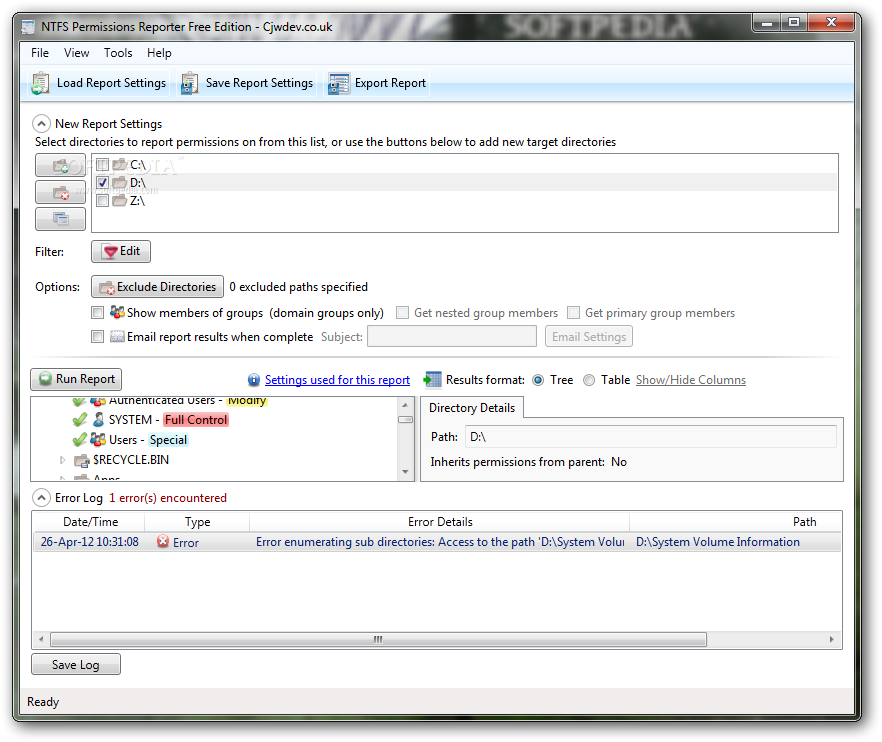882x742 pixels.
Task: Click the email envelope icon
Action: 117,336
